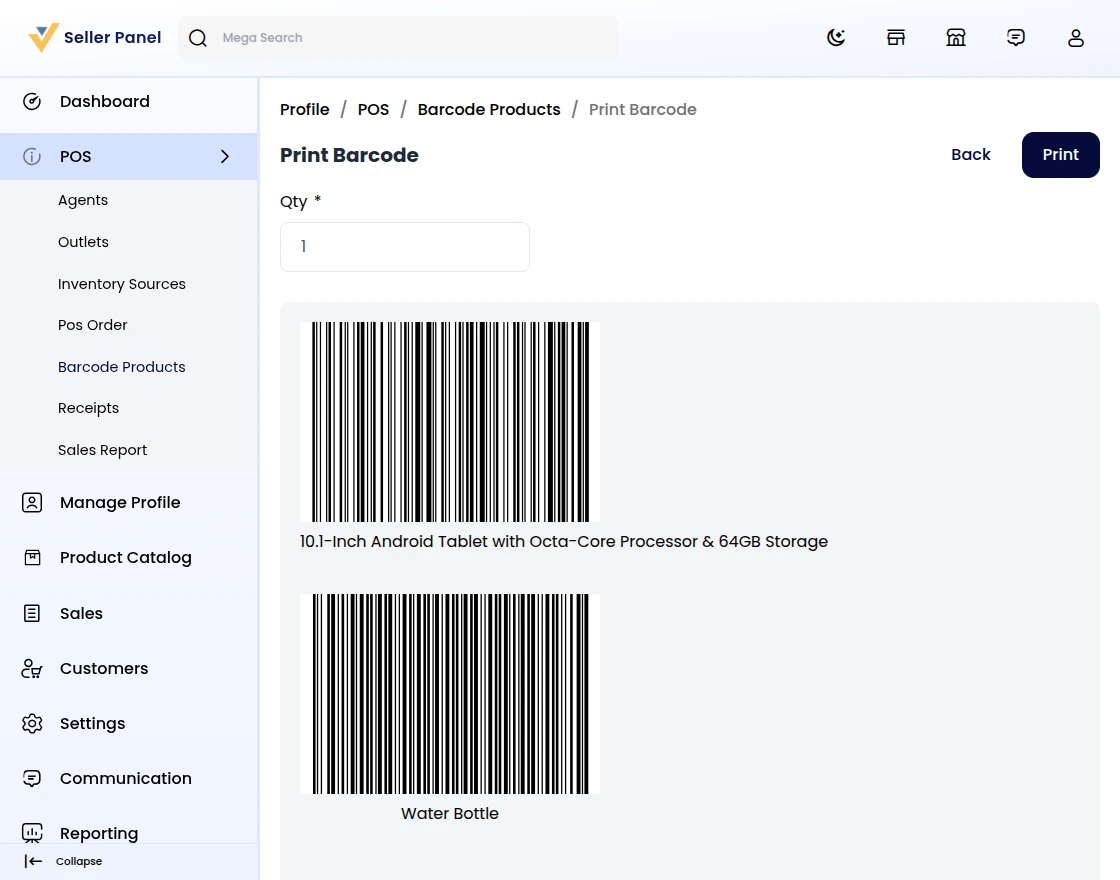
Task: Open the Communication section label
Action: 126,778
